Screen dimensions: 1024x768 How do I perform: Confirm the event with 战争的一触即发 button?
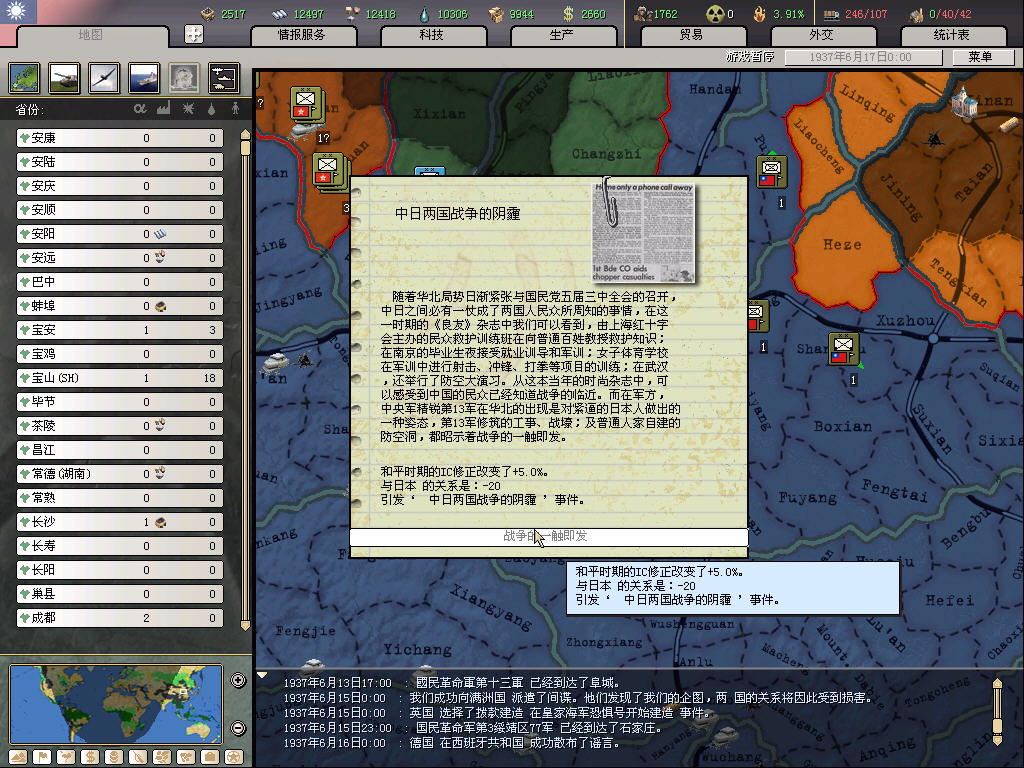coord(549,537)
